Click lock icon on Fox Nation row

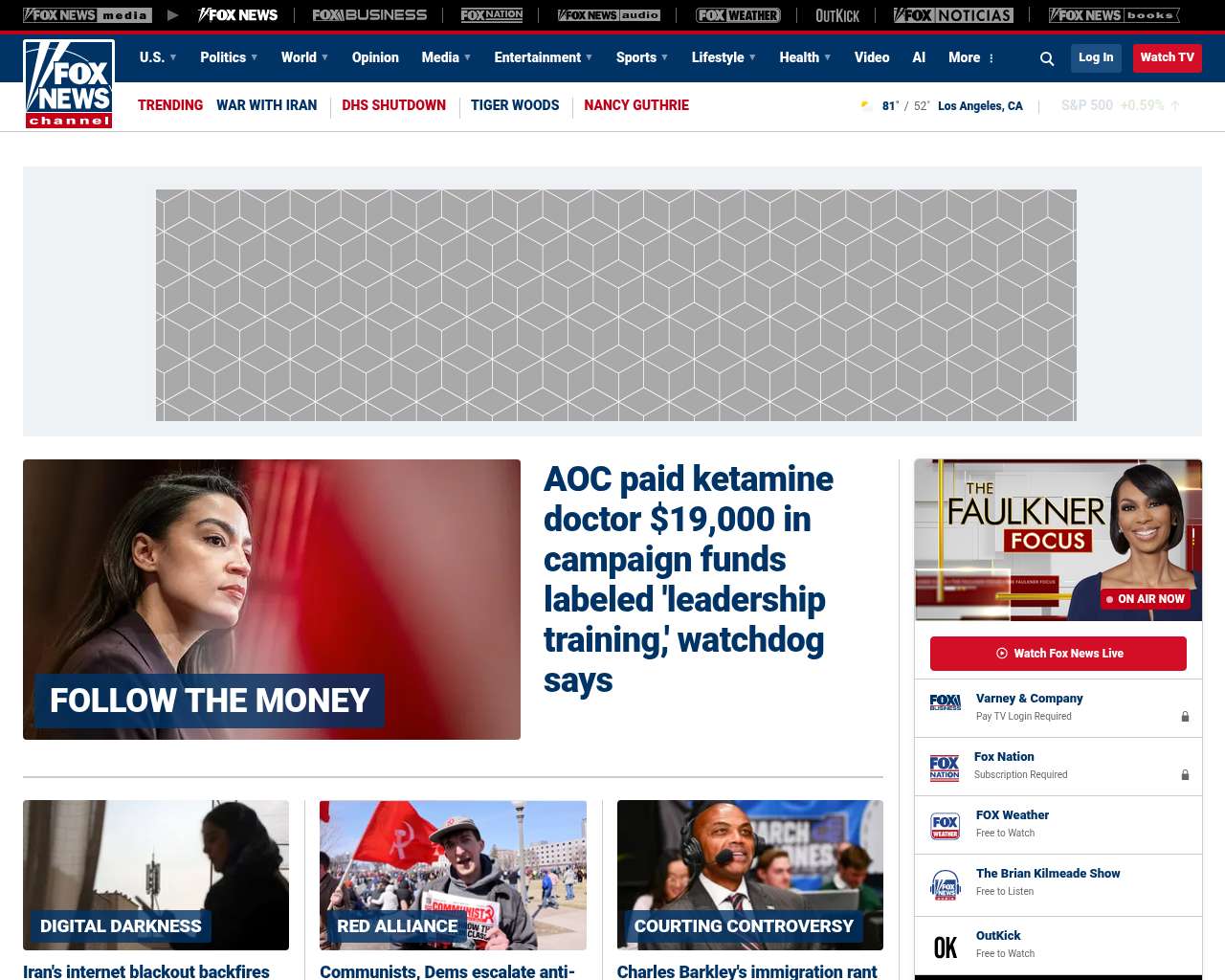(1185, 774)
